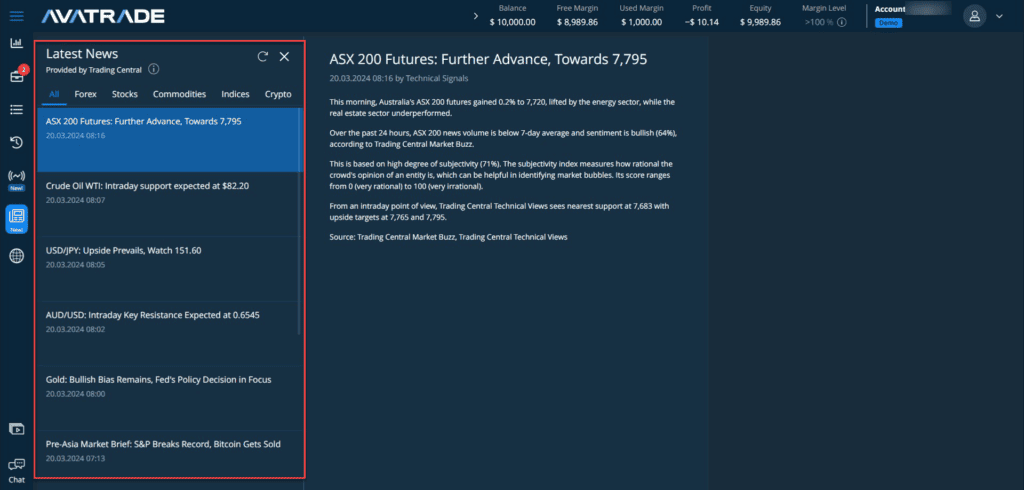This screenshot has height=490, width=1024.
Task: Open the portfolio briefcase icon with badge
Action: click(16, 76)
